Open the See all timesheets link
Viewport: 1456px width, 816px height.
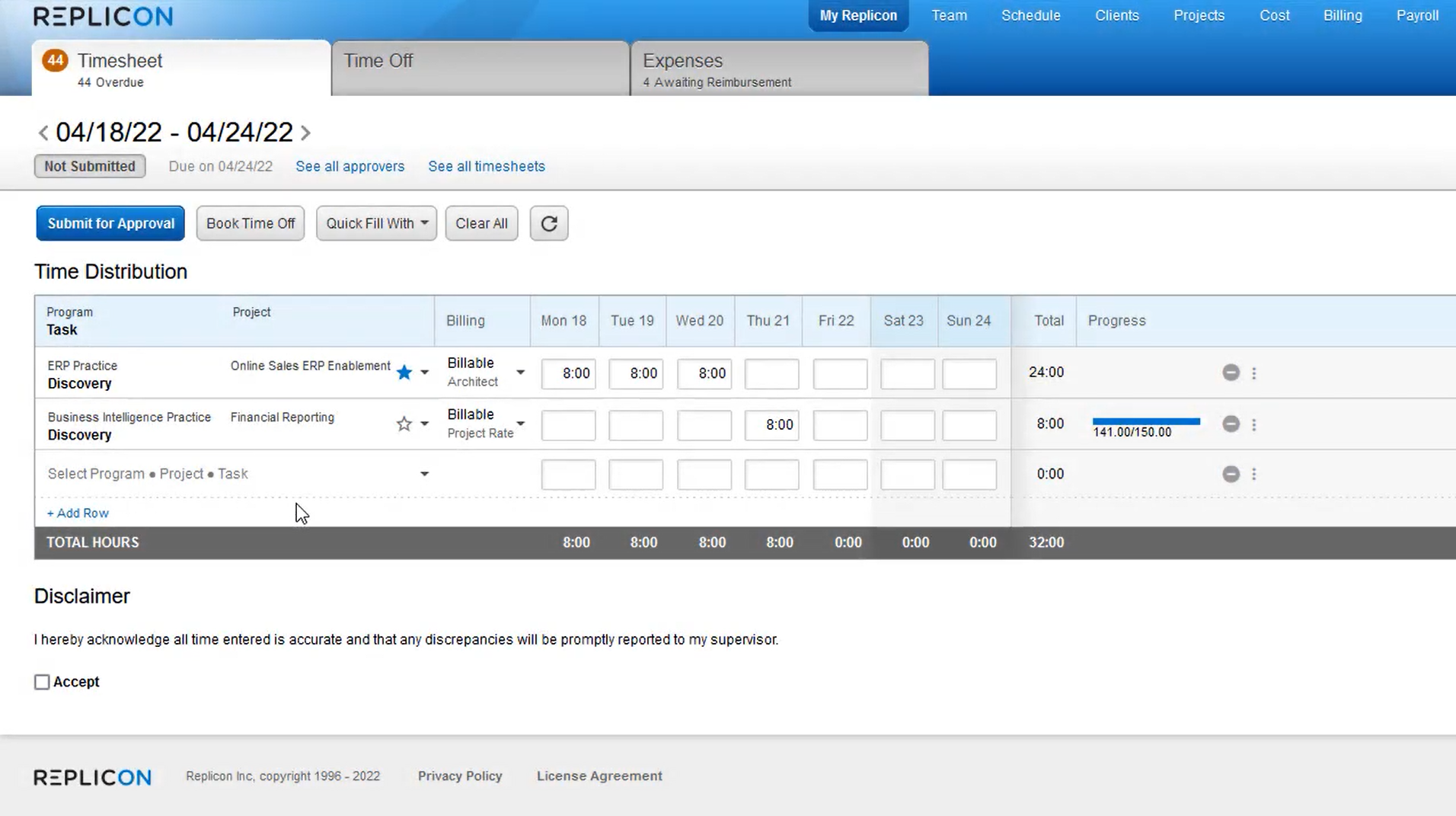(486, 166)
